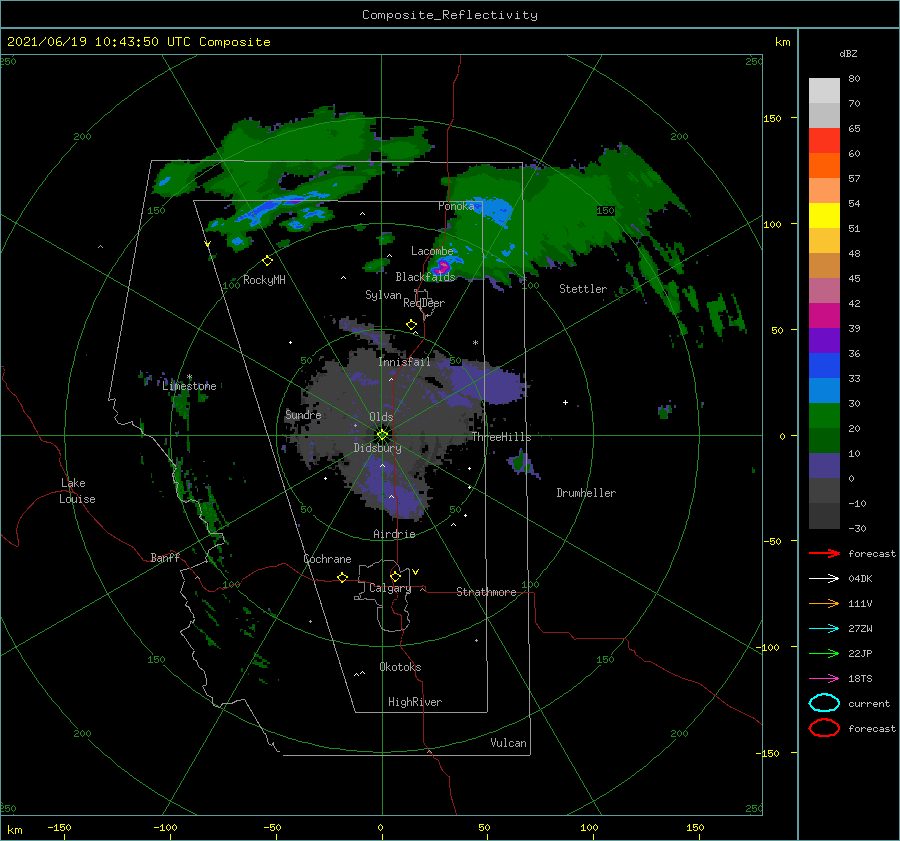Click the Airdrie city label
The width and height of the screenshot is (900, 841).
pyautogui.click(x=394, y=534)
